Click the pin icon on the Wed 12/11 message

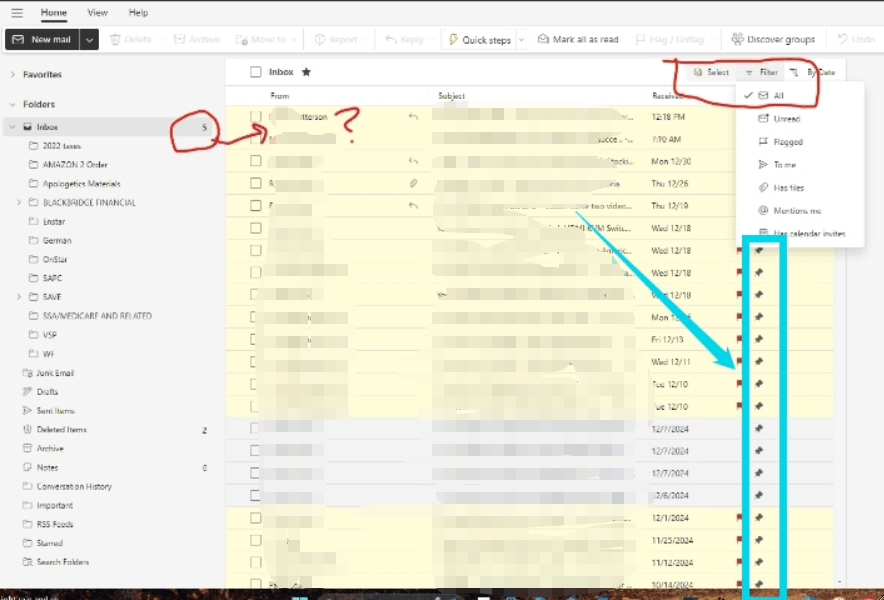759,361
